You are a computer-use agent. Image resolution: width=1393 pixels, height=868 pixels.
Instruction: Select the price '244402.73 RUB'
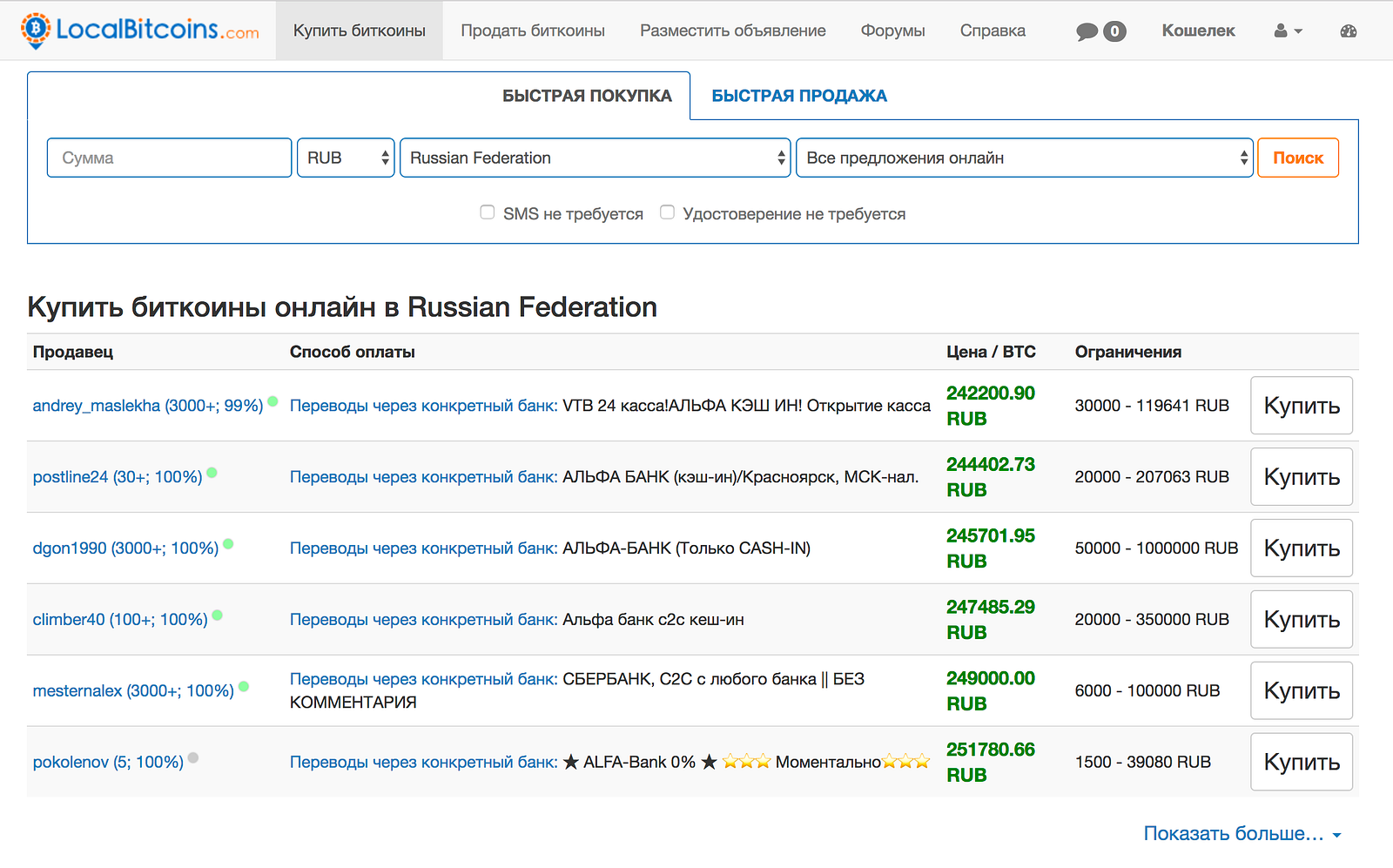tap(991, 477)
